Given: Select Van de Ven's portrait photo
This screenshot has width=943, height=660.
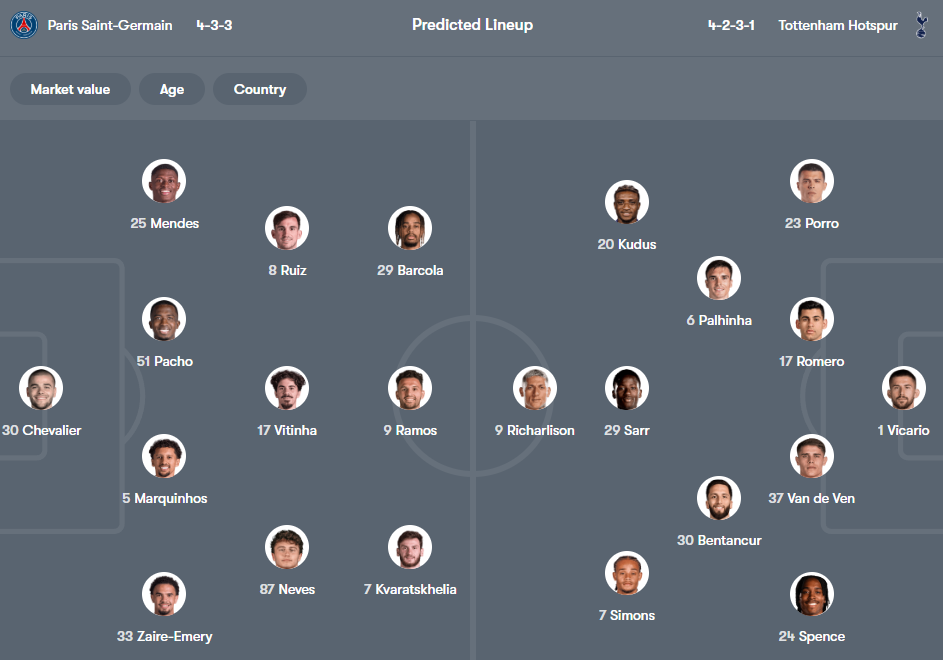Looking at the screenshot, I should click(x=811, y=456).
